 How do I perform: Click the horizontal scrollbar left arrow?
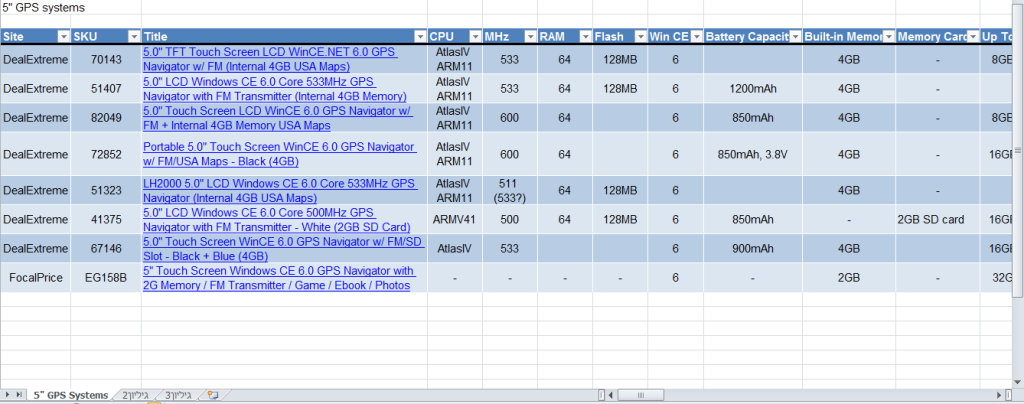pyautogui.click(x=611, y=396)
